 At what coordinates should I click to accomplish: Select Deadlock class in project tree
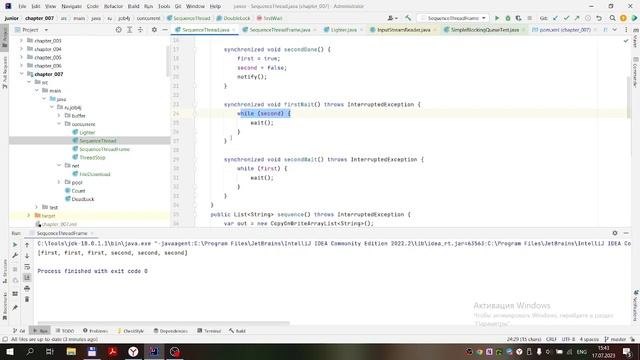click(x=83, y=199)
